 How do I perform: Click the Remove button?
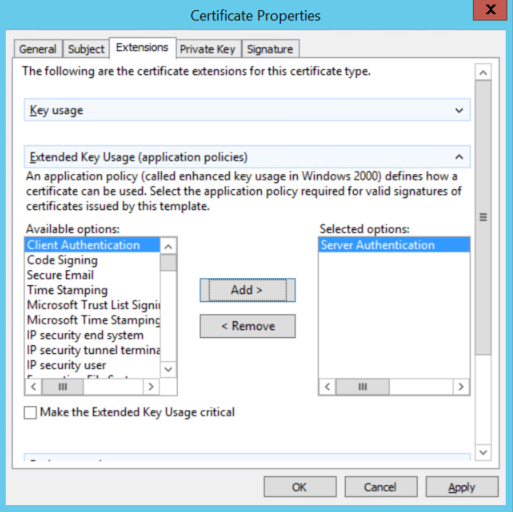(247, 326)
